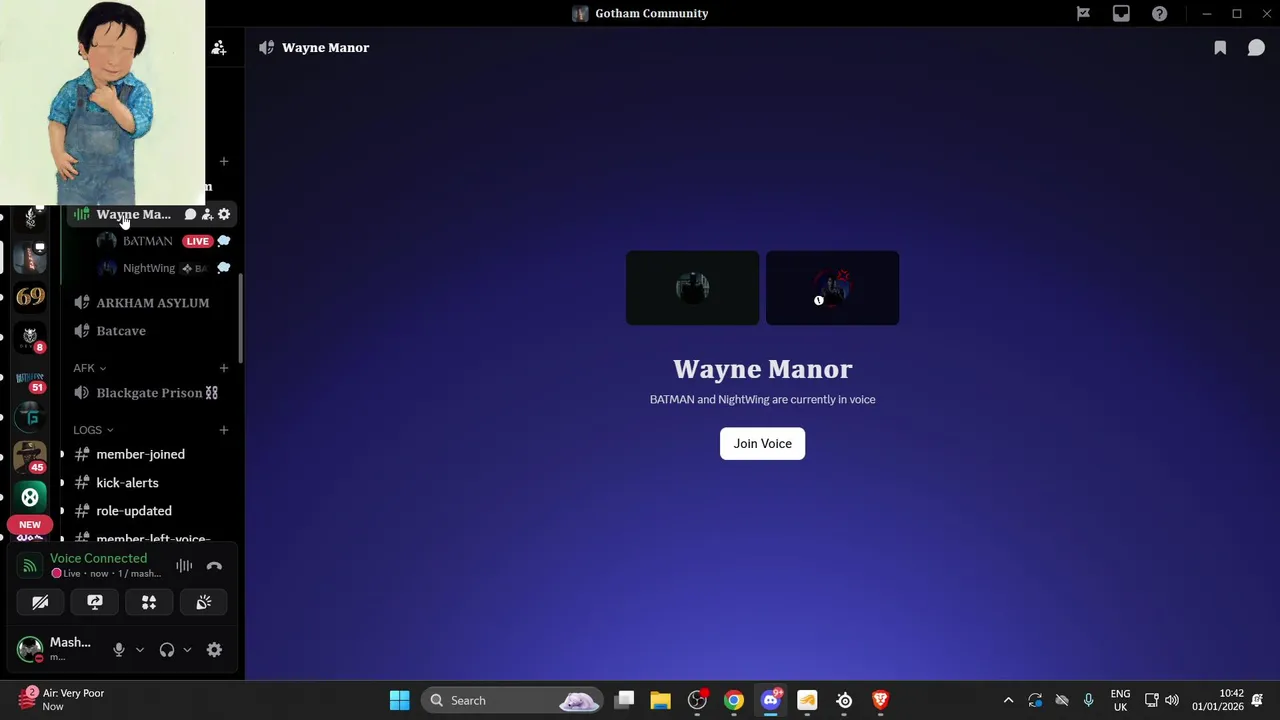Click the Wayne Manor channel header title
This screenshot has width=1280, height=720.
click(325, 48)
